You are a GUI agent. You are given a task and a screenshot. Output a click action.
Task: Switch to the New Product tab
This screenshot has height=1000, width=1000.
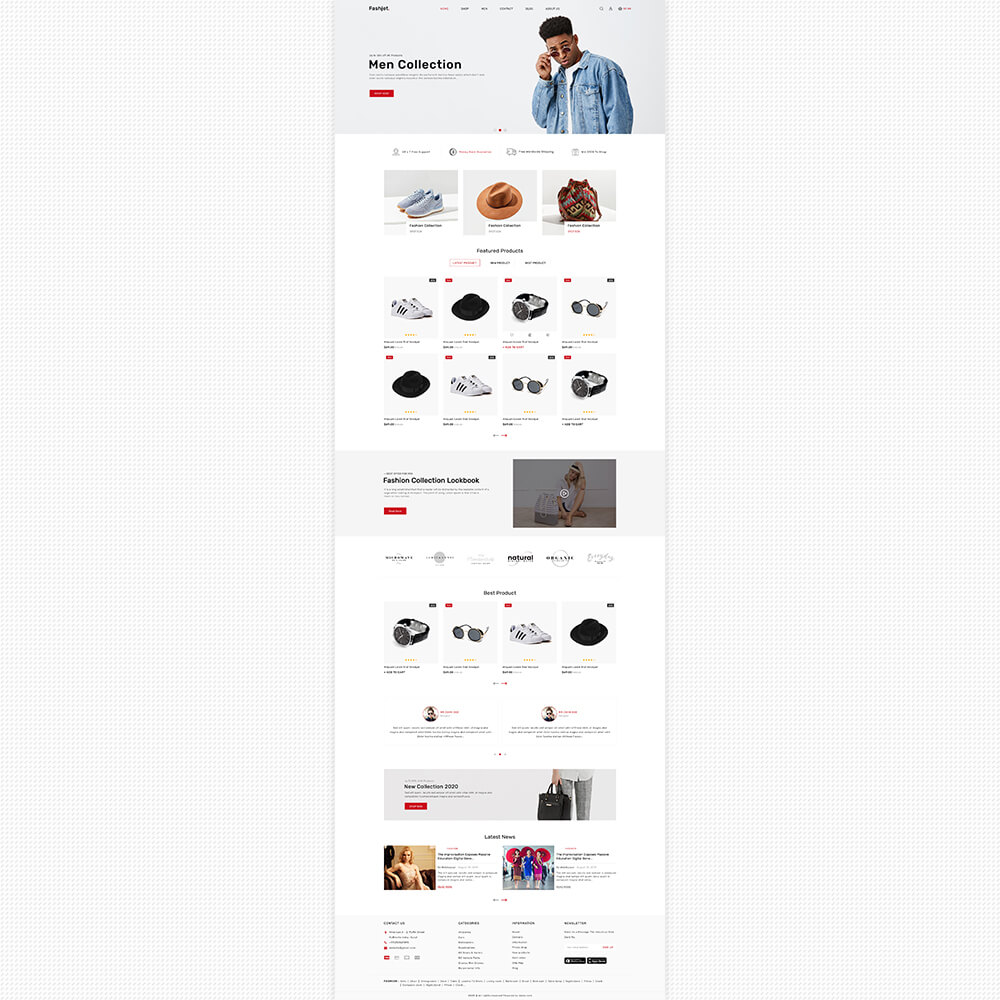pos(500,263)
